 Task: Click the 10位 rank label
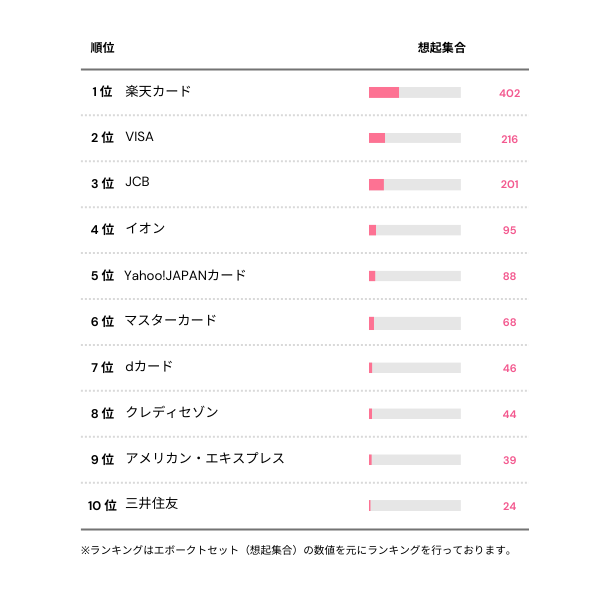101,506
